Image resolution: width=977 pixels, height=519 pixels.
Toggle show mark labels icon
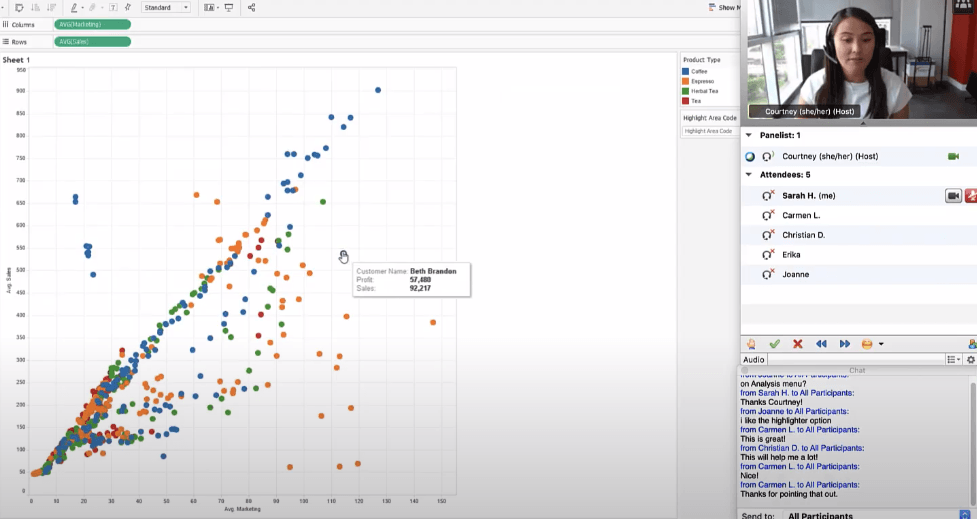coord(113,7)
